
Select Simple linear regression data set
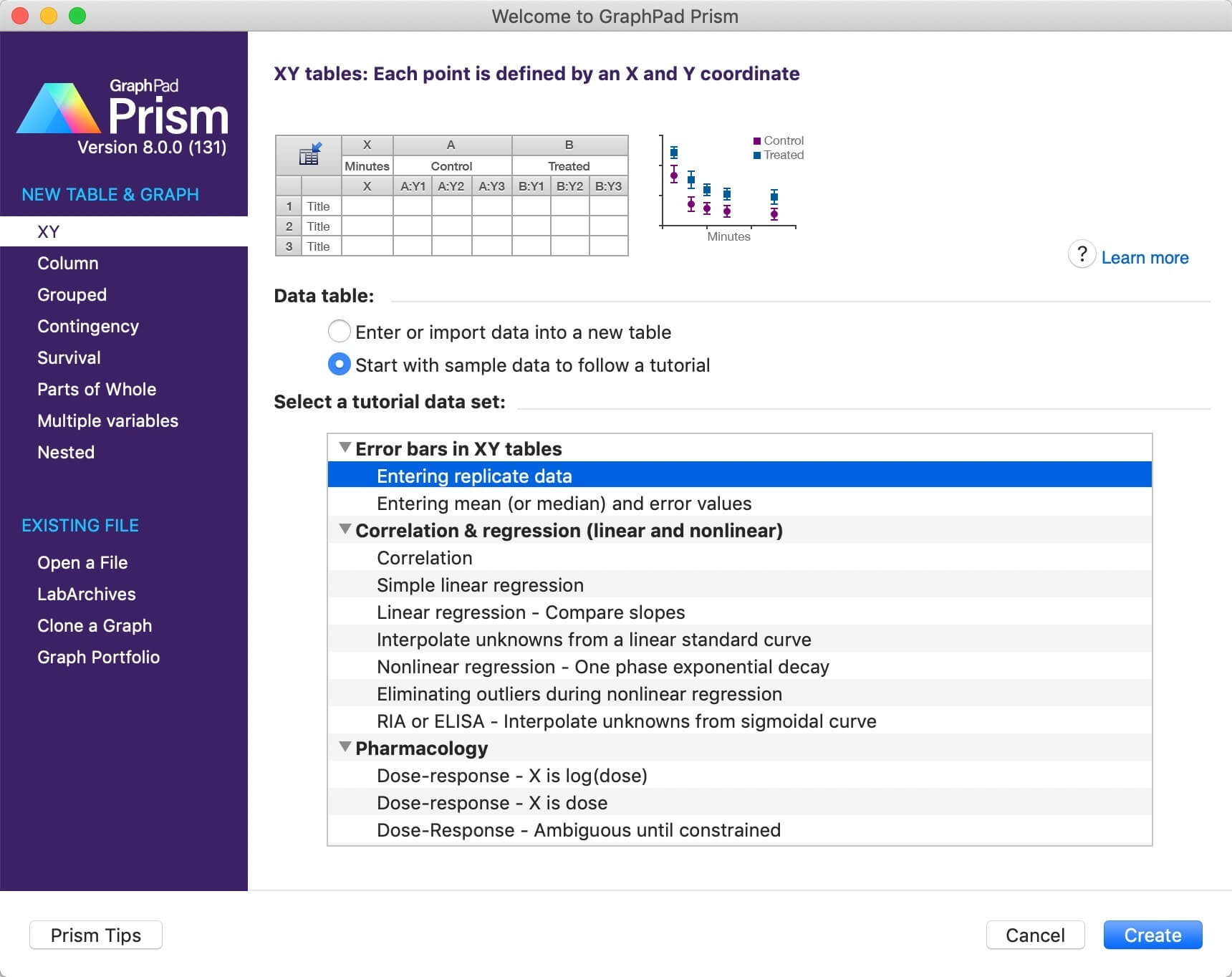[740, 584]
